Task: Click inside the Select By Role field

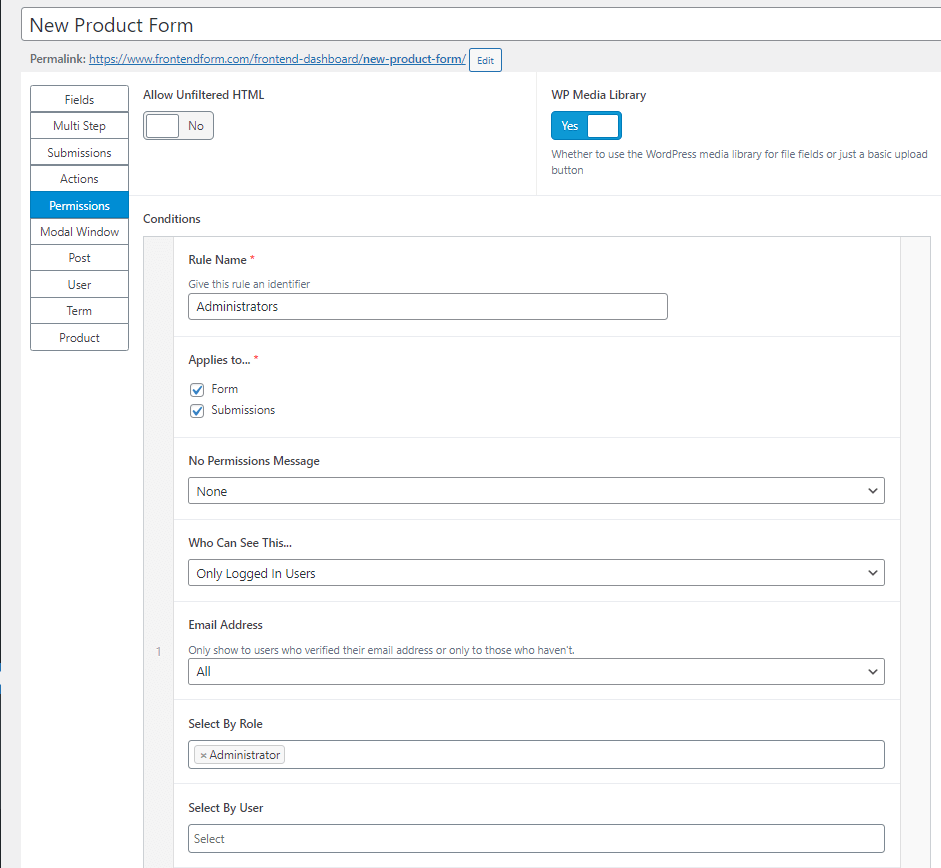Action: [536, 755]
